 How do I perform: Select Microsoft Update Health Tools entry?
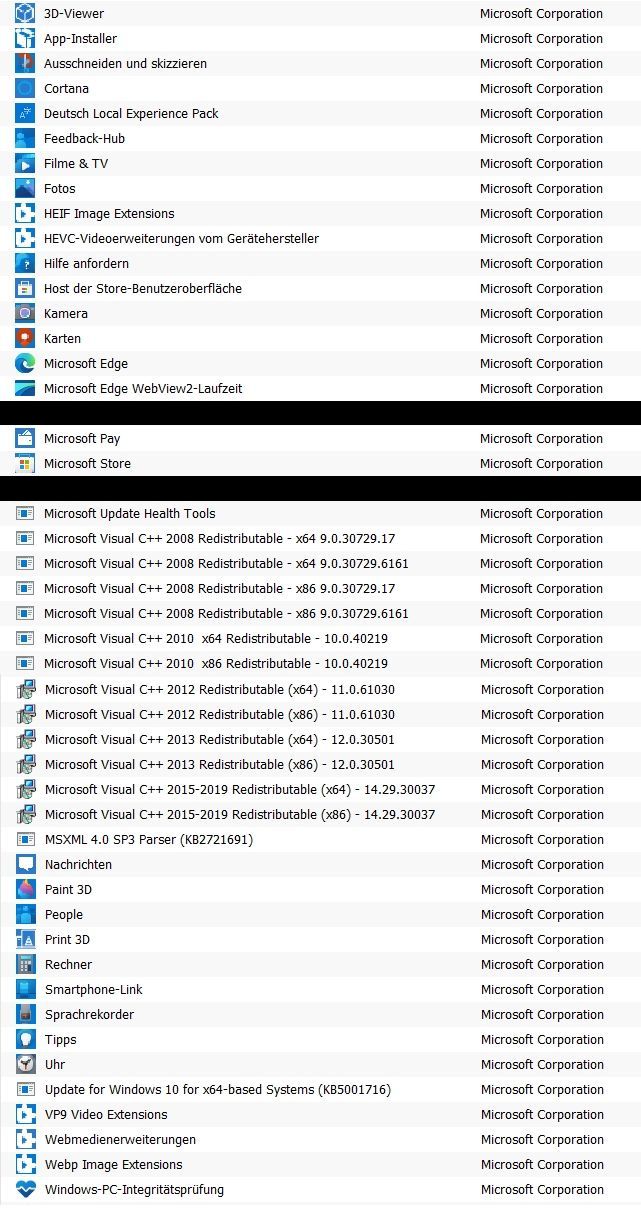point(320,513)
